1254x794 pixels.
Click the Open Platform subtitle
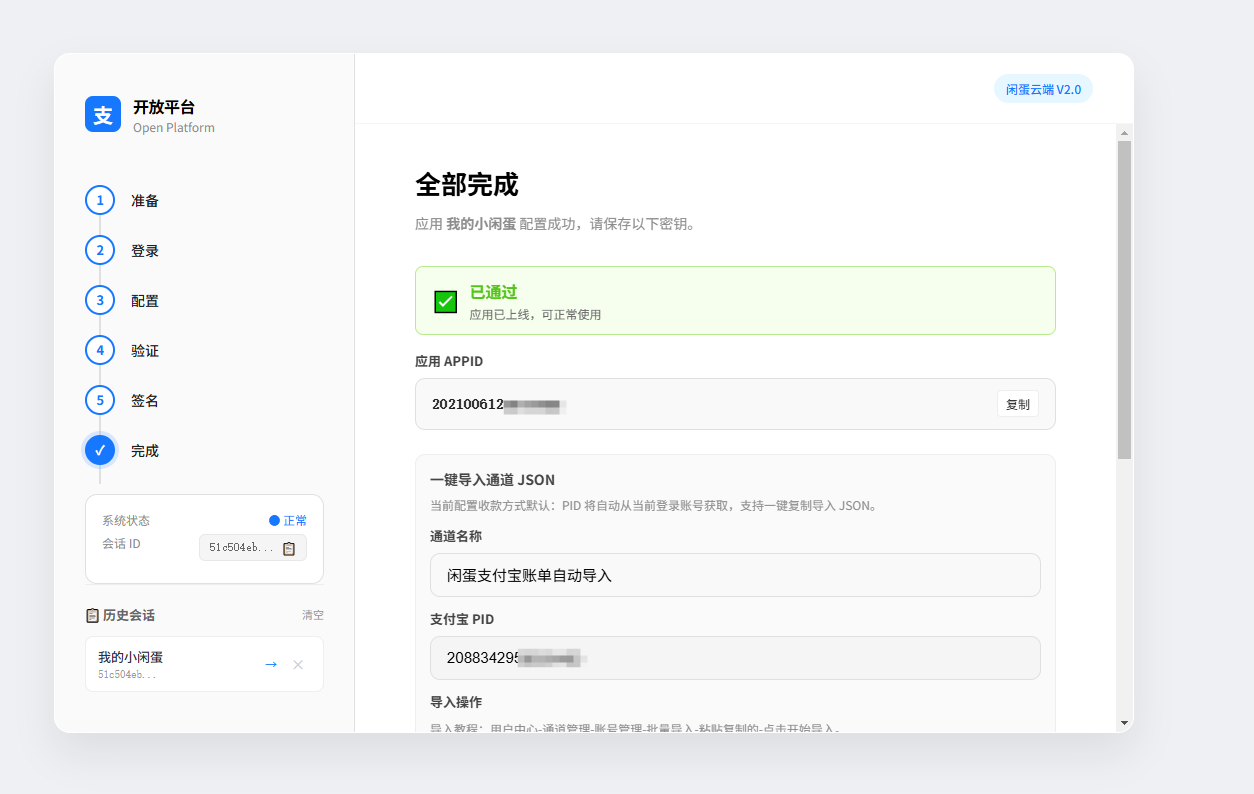coord(174,128)
